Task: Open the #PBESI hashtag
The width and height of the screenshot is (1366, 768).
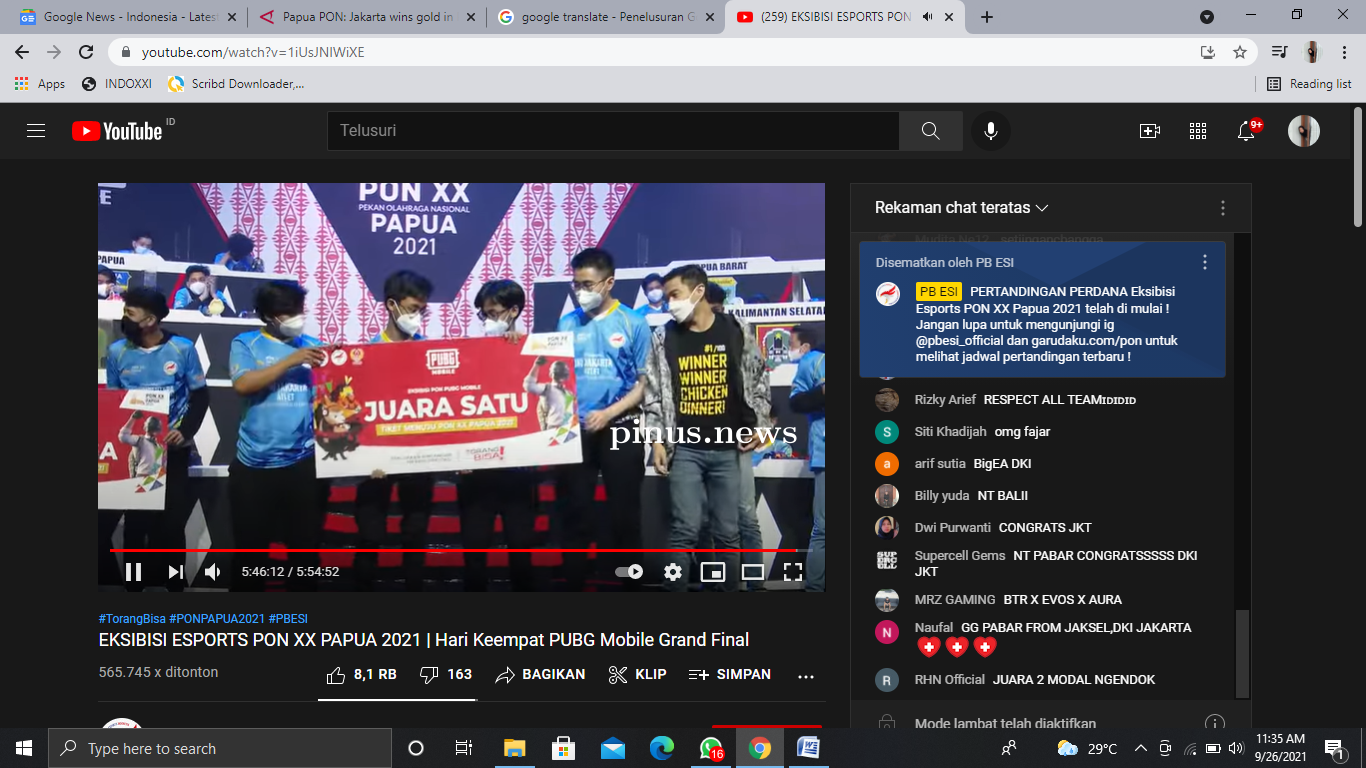Action: [288, 619]
